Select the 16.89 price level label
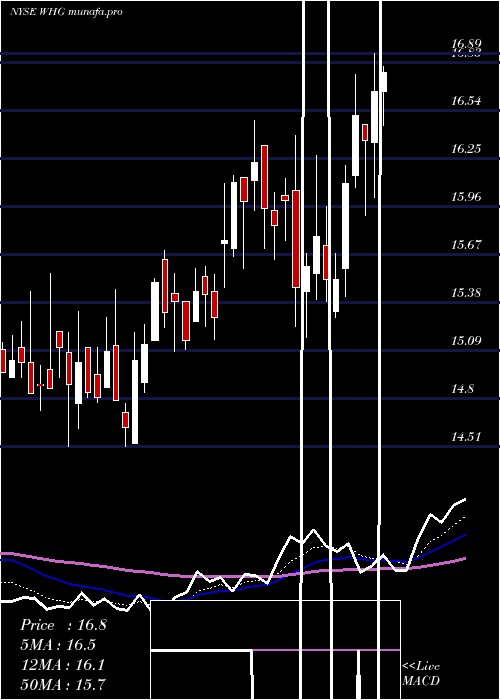This screenshot has width=500, height=700. click(x=466, y=44)
